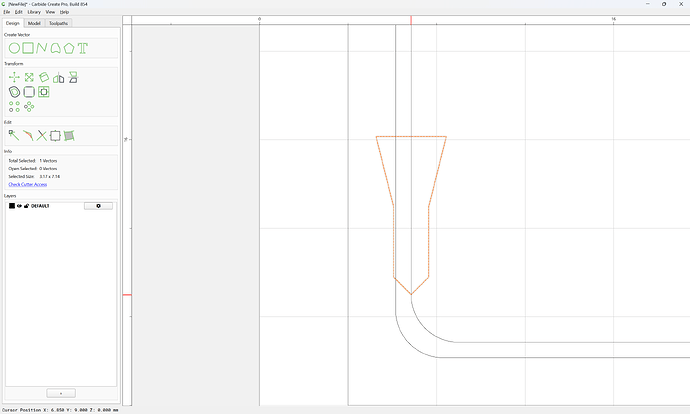The image size is (690, 414).
Task: Switch to the Design tab
Action: click(13, 23)
